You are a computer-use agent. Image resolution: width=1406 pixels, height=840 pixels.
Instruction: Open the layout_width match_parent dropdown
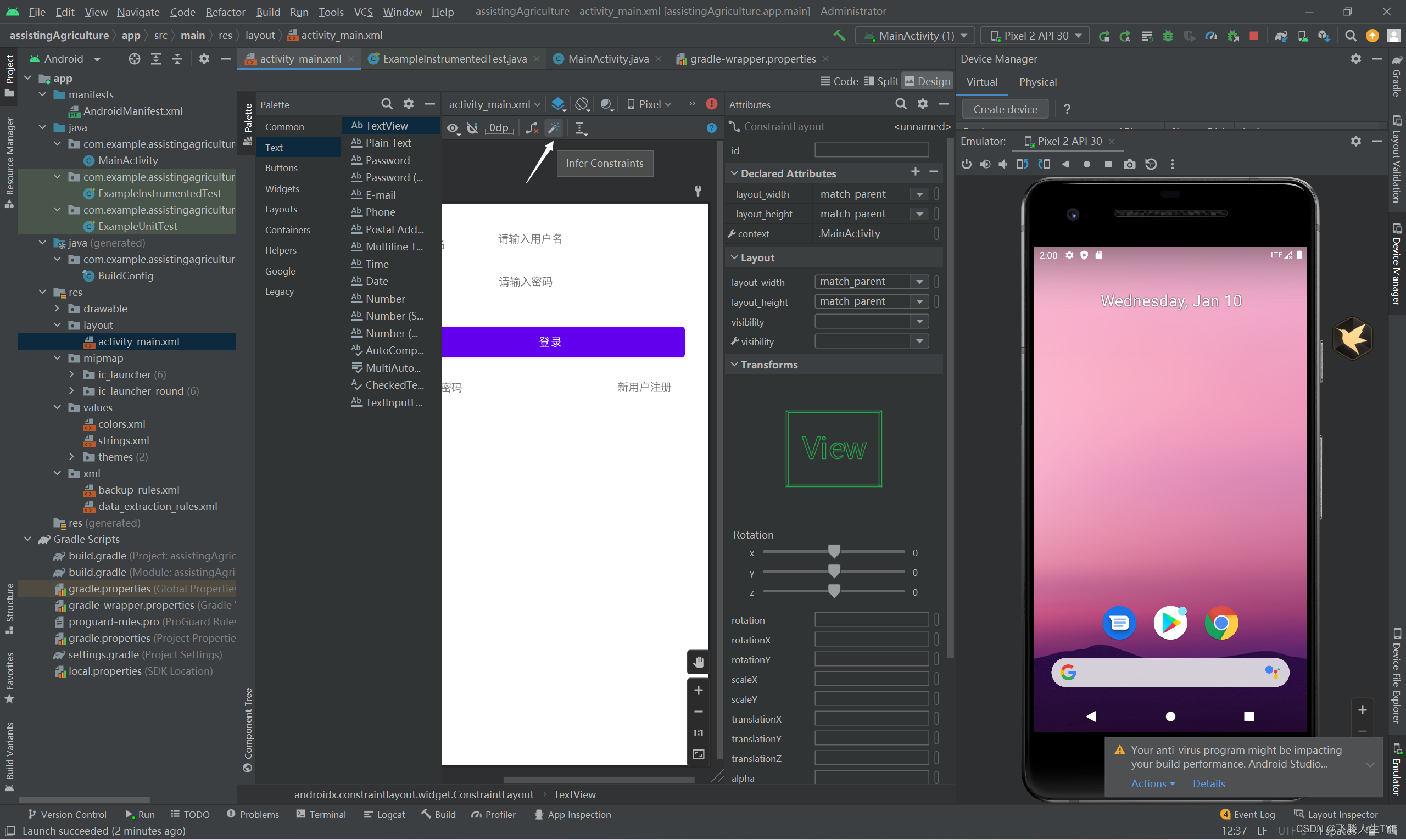(919, 282)
